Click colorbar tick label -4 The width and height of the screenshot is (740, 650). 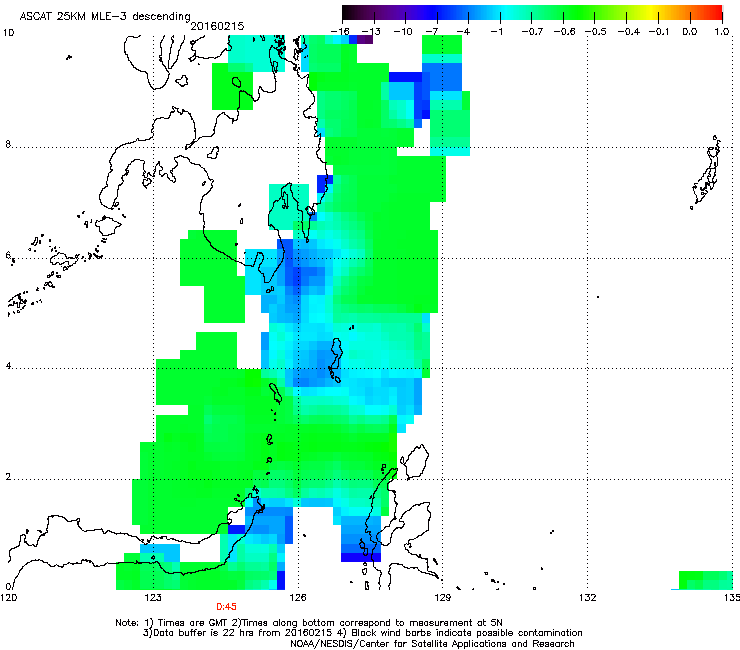pos(463,32)
